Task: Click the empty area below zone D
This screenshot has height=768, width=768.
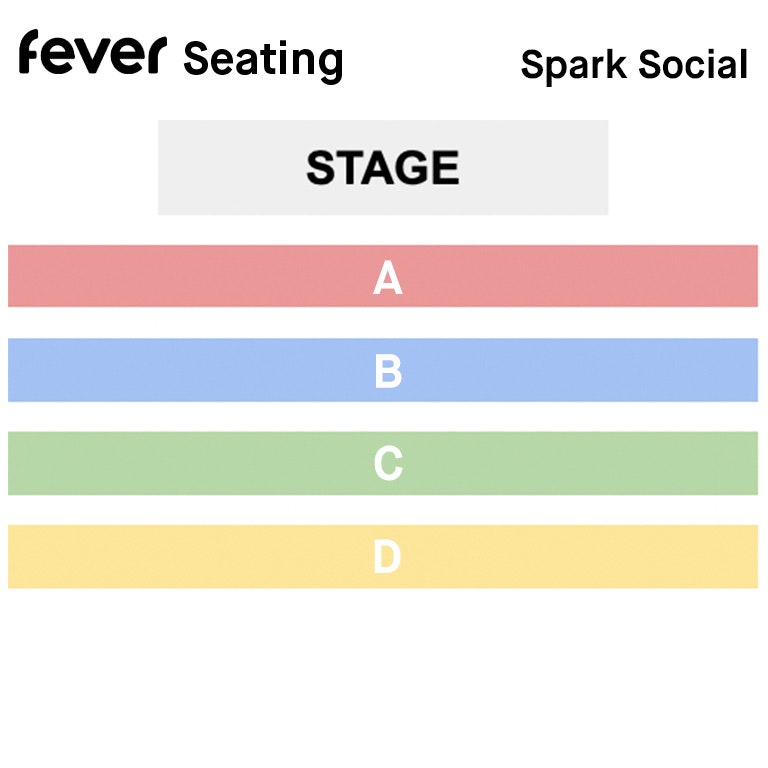Action: click(383, 678)
